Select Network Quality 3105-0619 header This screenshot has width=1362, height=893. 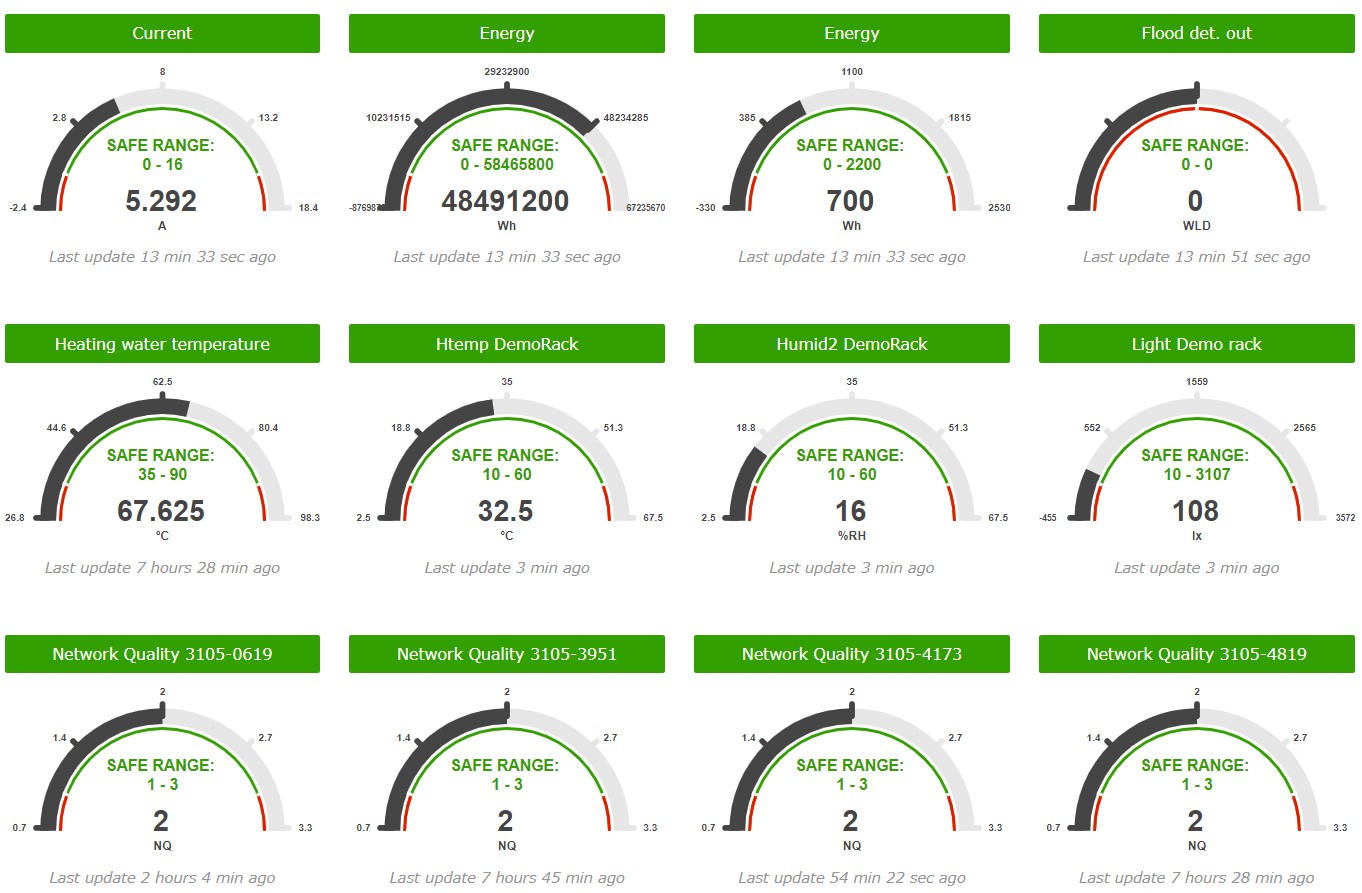[162, 654]
